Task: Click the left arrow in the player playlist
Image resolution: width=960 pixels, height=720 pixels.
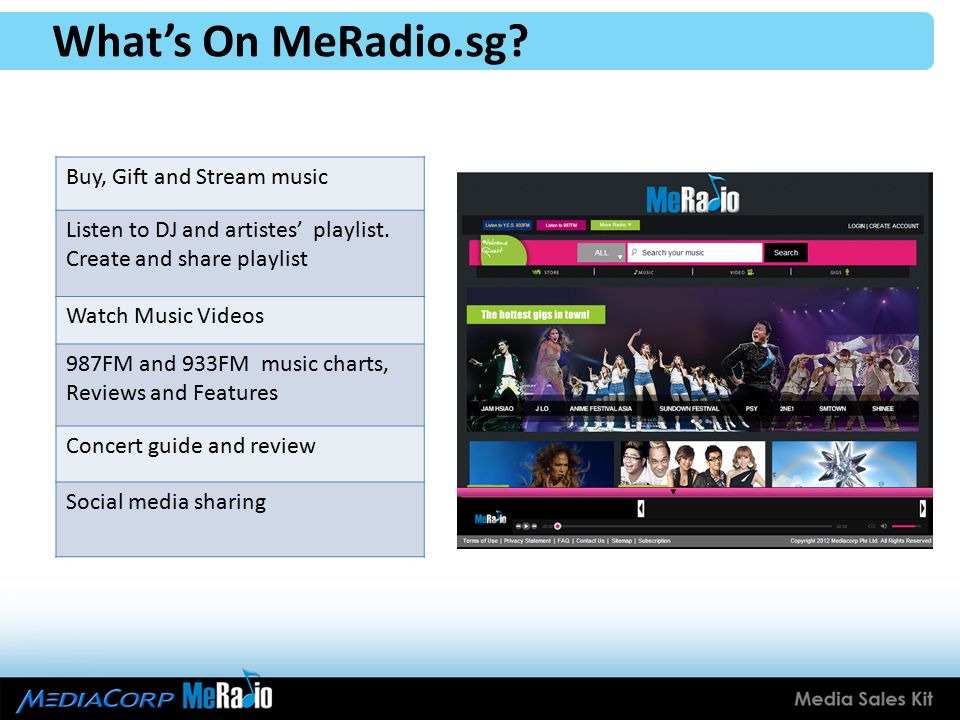Action: pos(640,508)
